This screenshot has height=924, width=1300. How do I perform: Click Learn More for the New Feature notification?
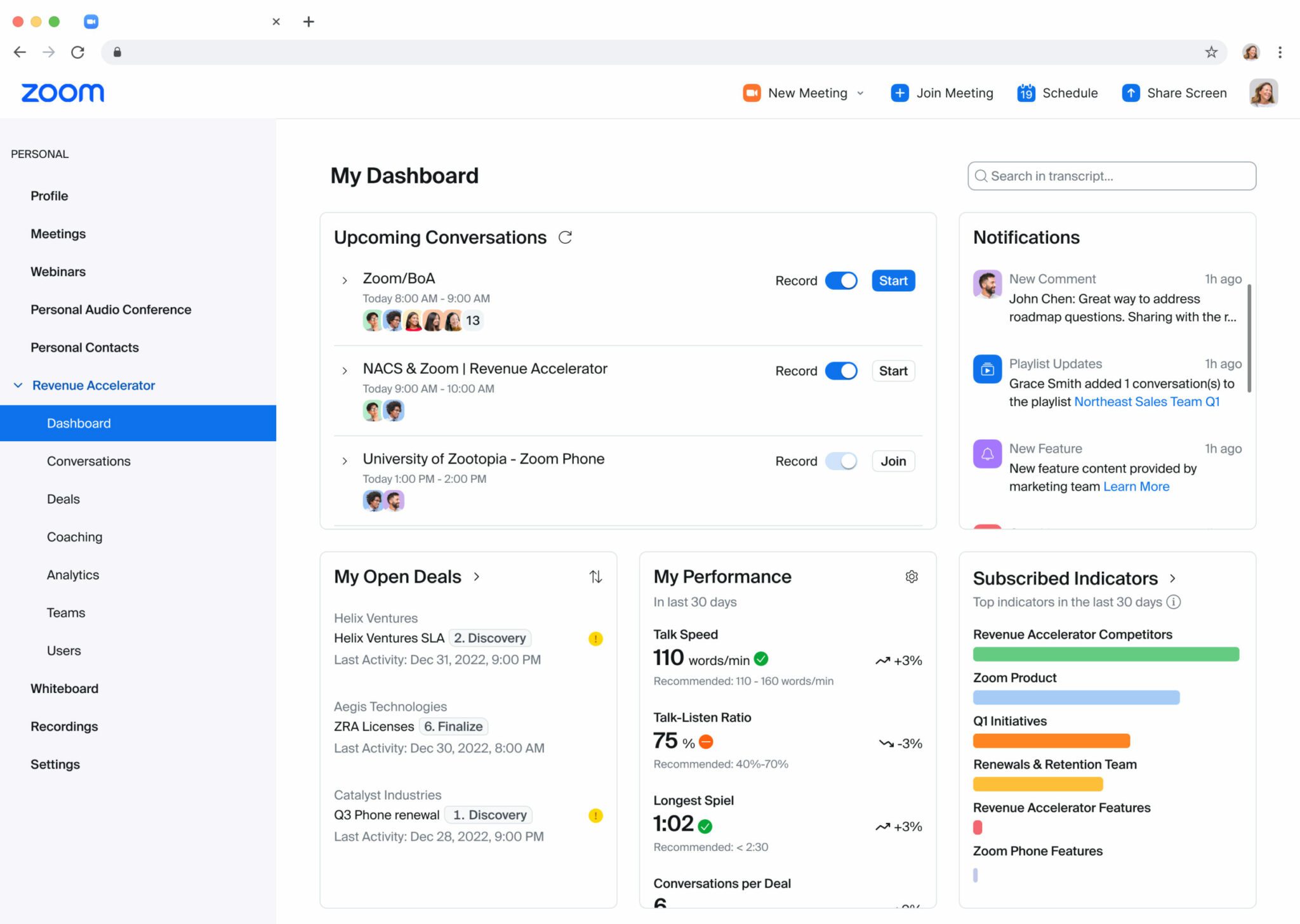click(x=1137, y=487)
